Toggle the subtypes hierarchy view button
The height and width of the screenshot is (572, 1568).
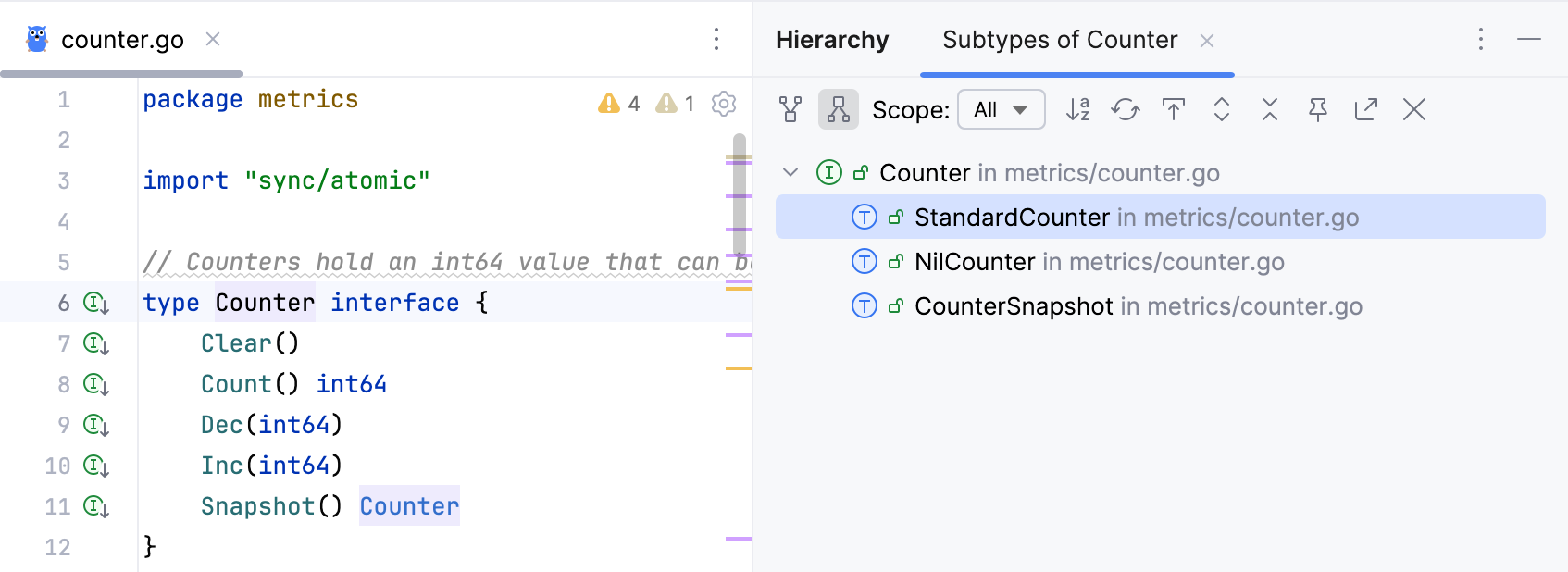tap(839, 110)
